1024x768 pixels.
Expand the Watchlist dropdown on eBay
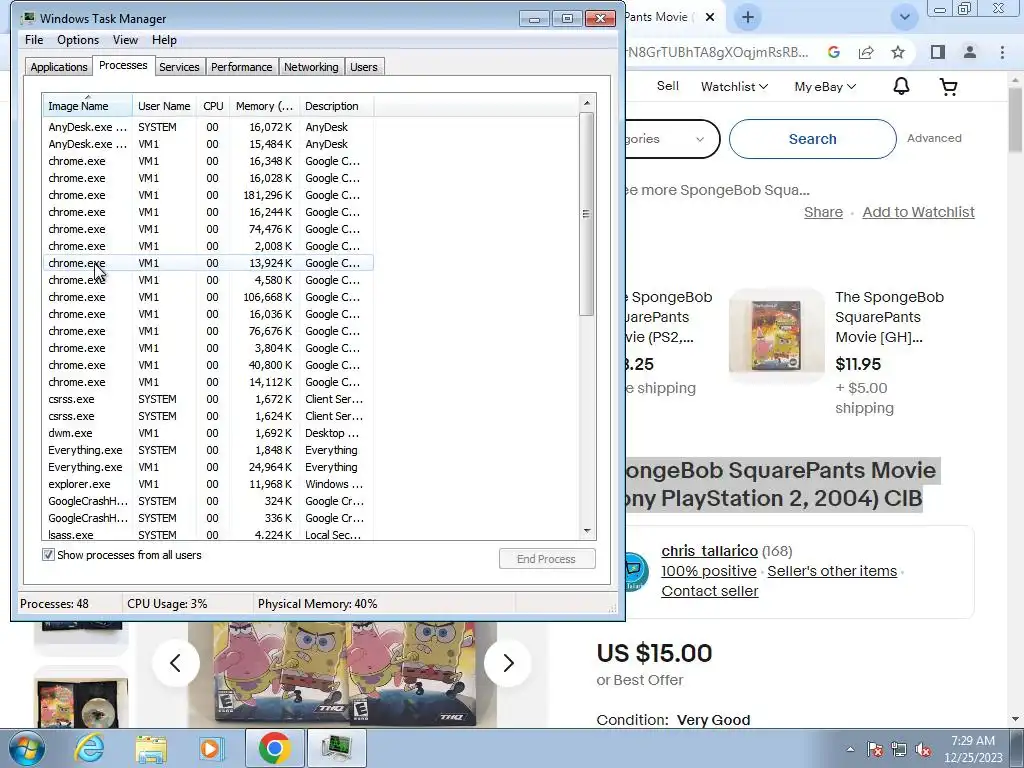[x=734, y=86]
